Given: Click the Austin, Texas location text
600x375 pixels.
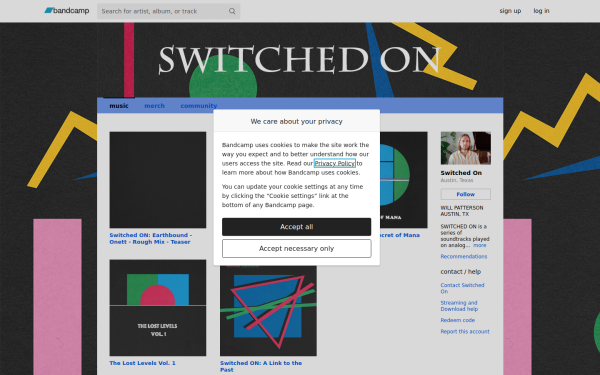Looking at the screenshot, I should tap(457, 180).
